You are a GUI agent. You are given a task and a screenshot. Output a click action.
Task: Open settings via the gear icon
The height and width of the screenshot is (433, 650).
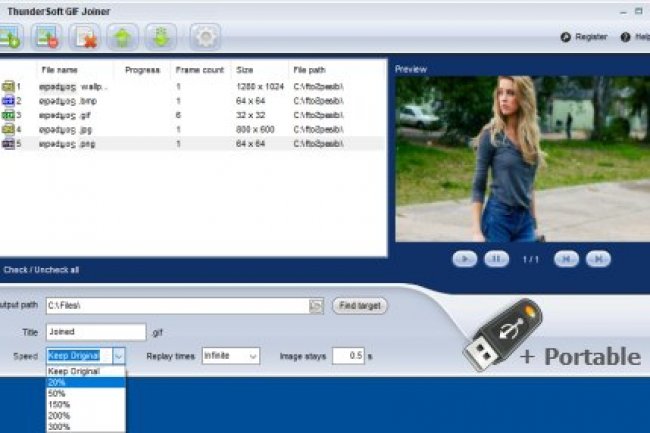pyautogui.click(x=205, y=39)
